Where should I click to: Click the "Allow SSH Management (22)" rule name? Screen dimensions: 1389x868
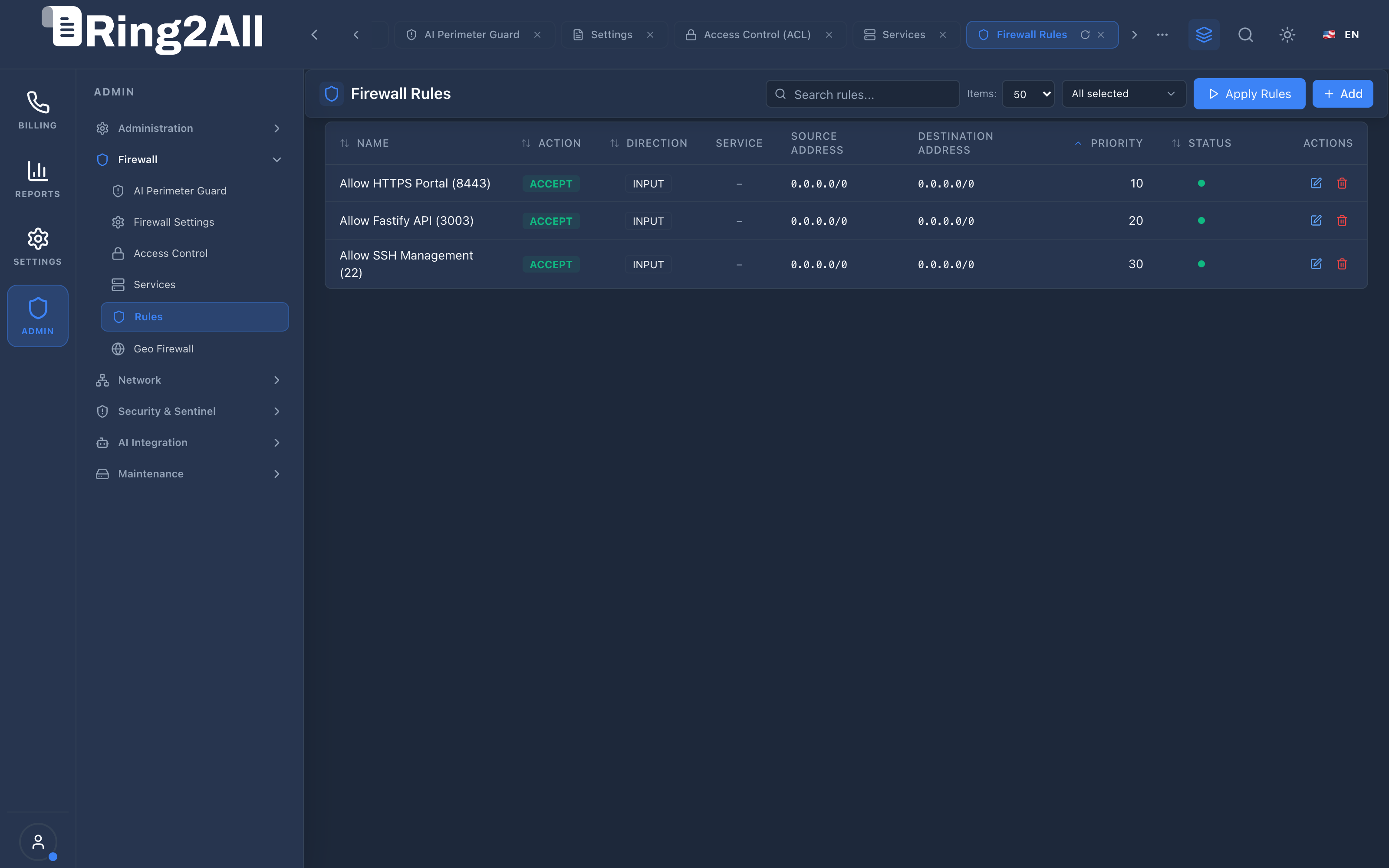[406, 264]
